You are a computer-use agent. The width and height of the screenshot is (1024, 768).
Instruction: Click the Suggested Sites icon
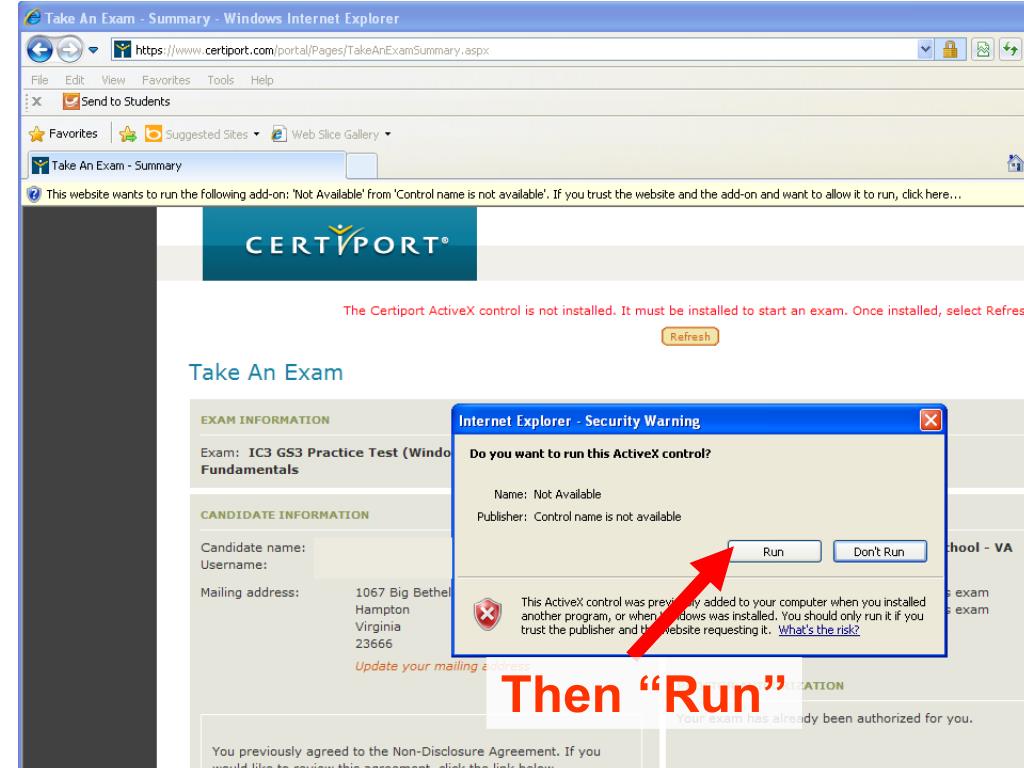coord(153,134)
